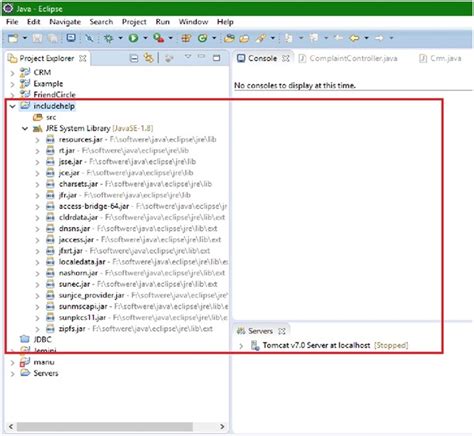Expand the Example project
474x436 pixels.
(x=12, y=84)
